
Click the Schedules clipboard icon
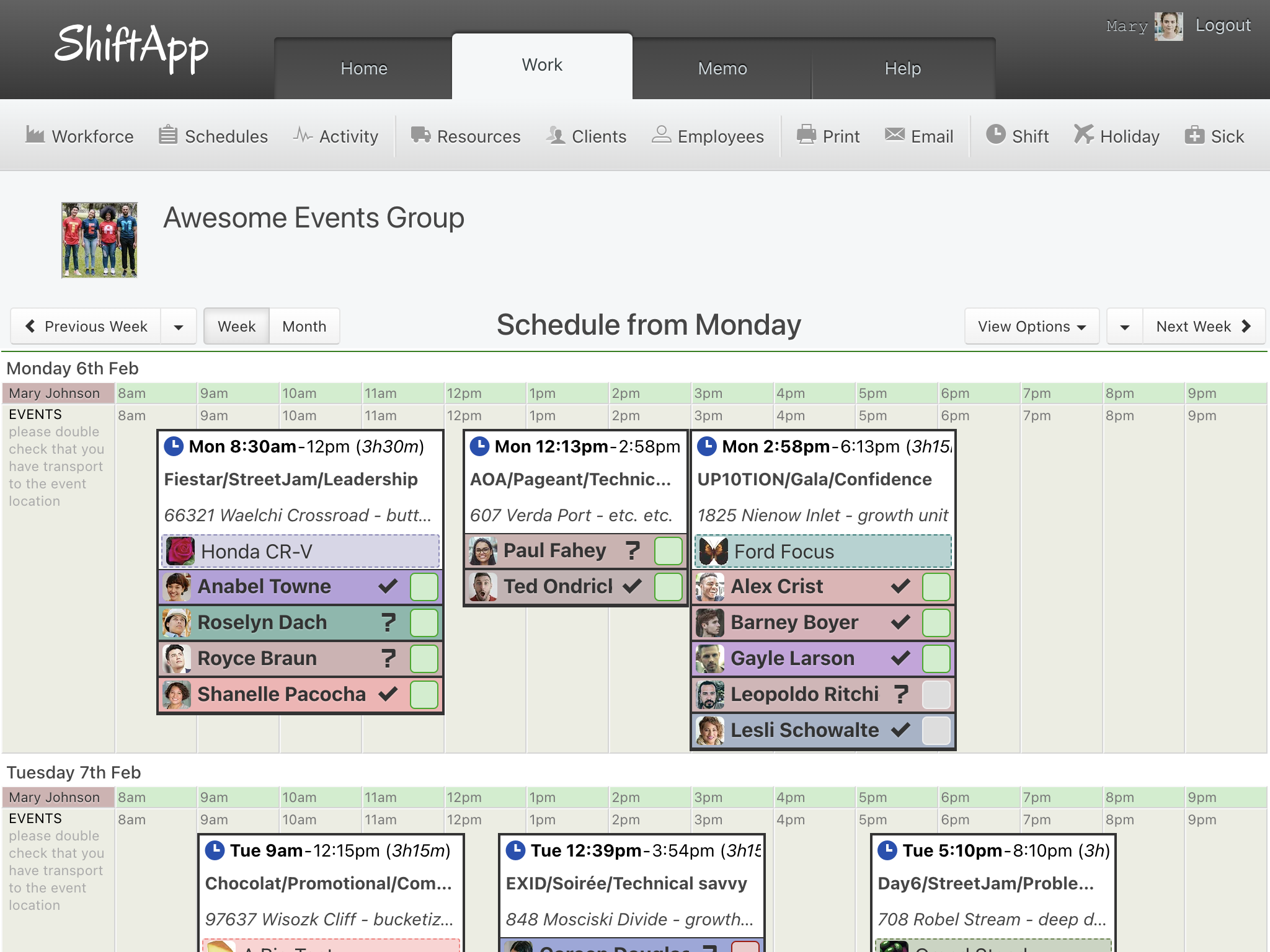pyautogui.click(x=168, y=135)
